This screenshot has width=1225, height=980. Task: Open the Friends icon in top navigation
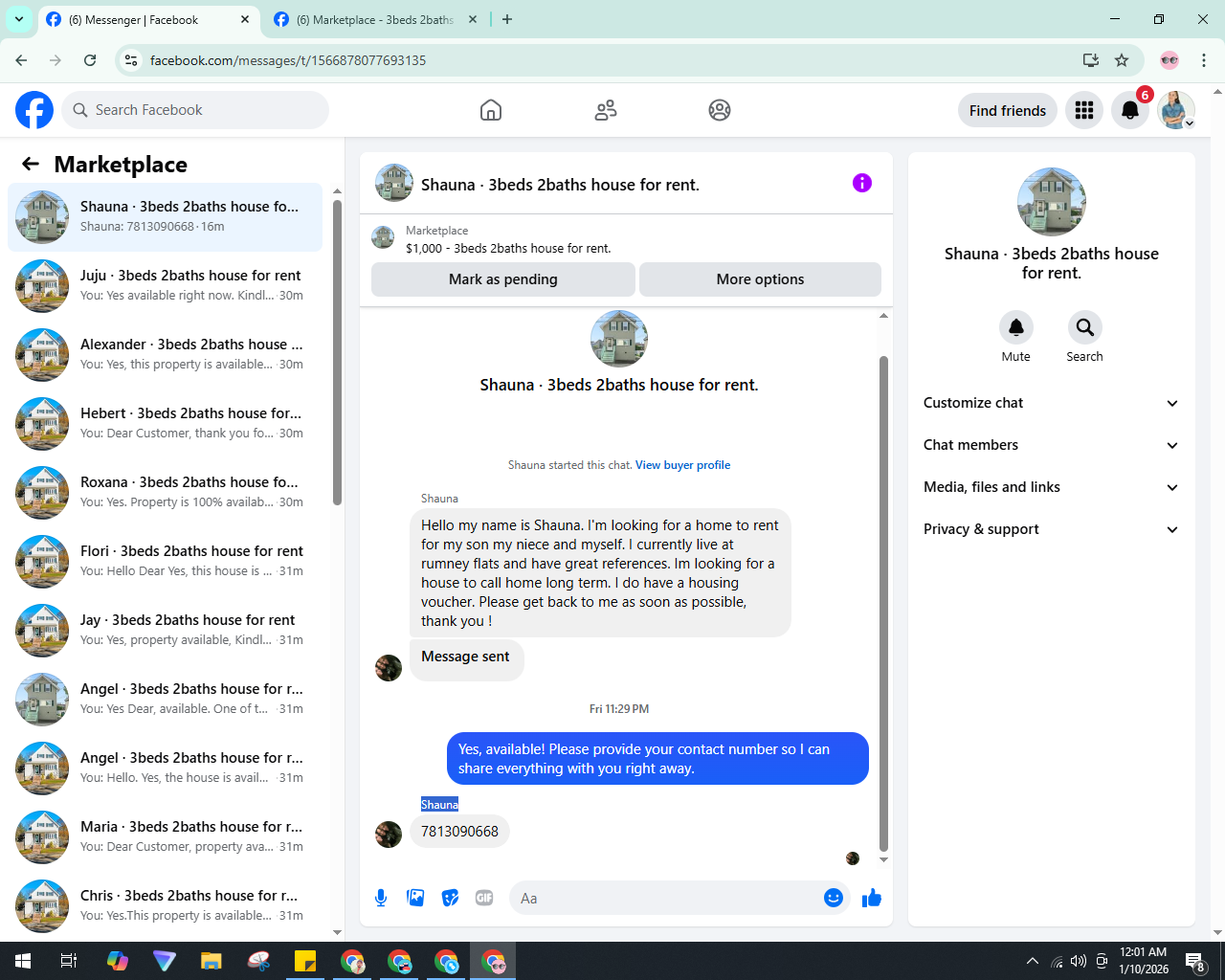coord(606,110)
